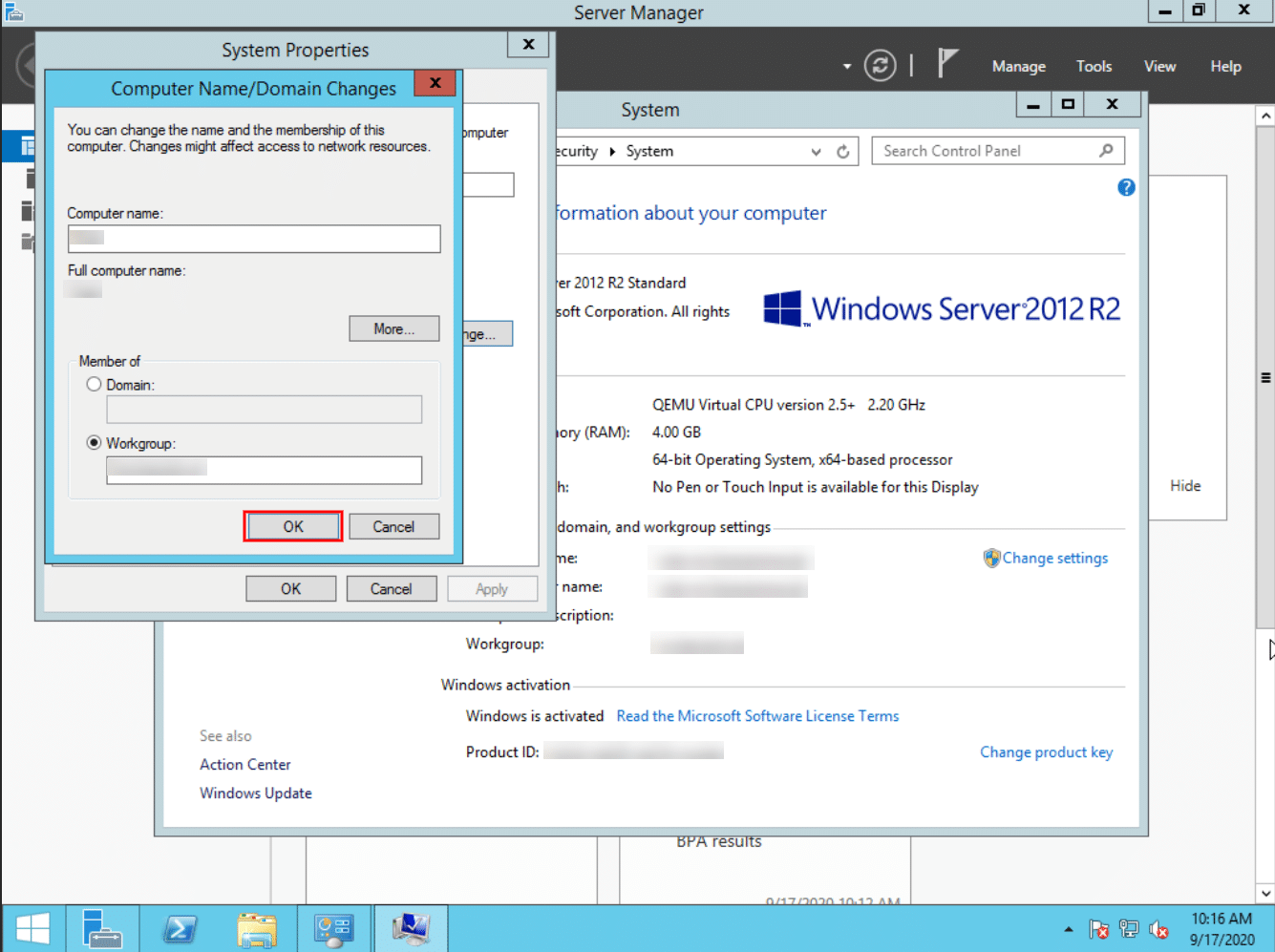Screen dimensions: 1275x952
Task: Click the network status tray icon
Action: coord(1128,928)
